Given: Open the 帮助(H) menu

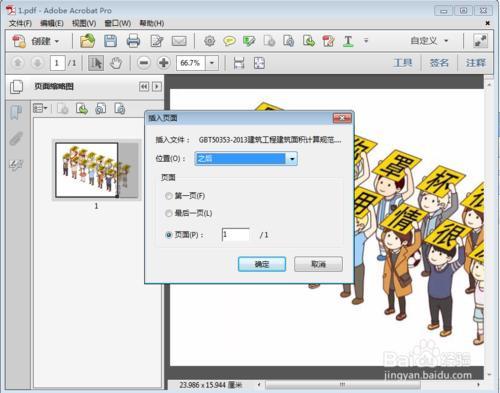Looking at the screenshot, I should [152, 23].
